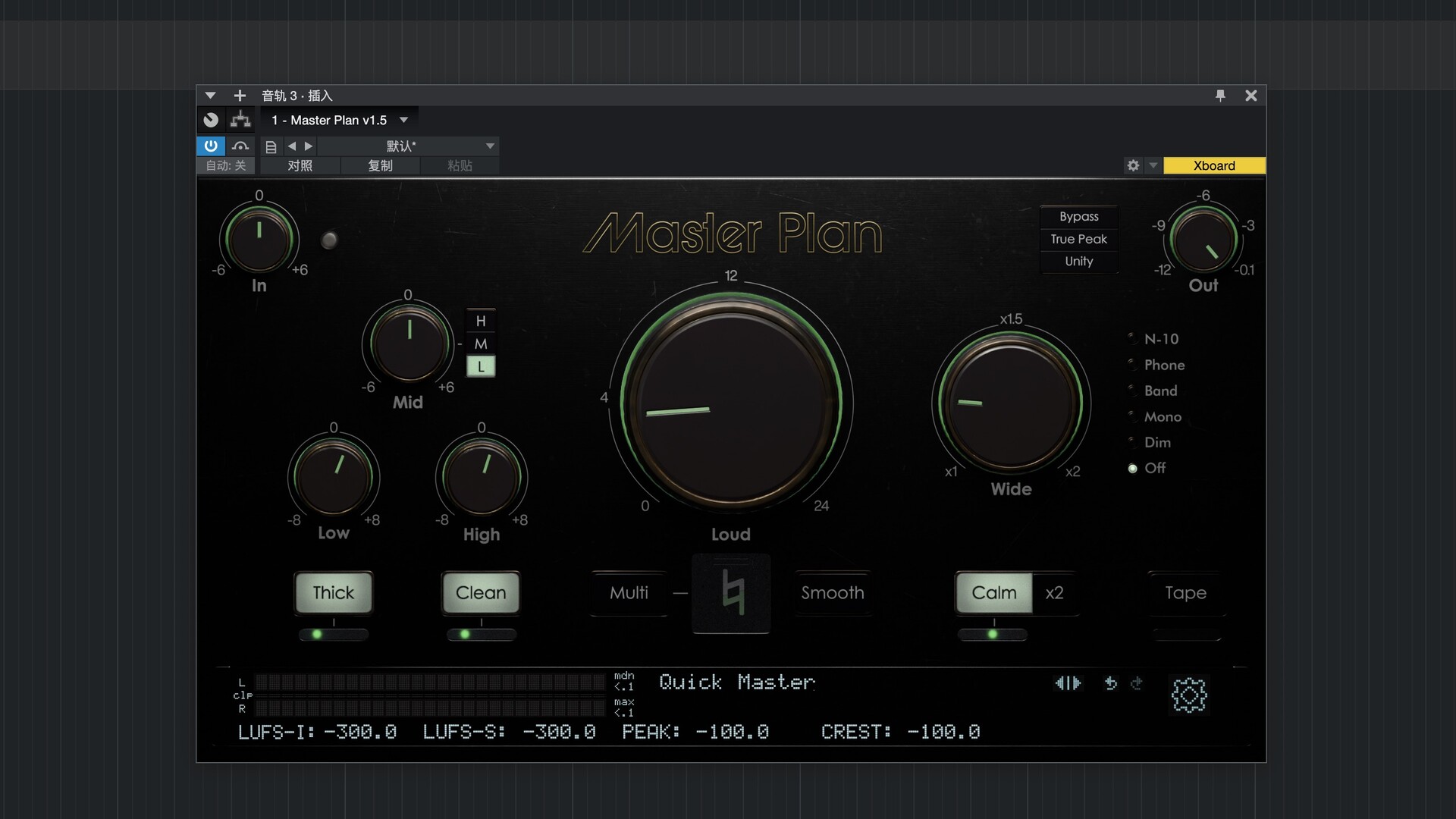The height and width of the screenshot is (819, 1456).
Task: Click the LUFS-I: -300.0 readout
Action: [317, 732]
